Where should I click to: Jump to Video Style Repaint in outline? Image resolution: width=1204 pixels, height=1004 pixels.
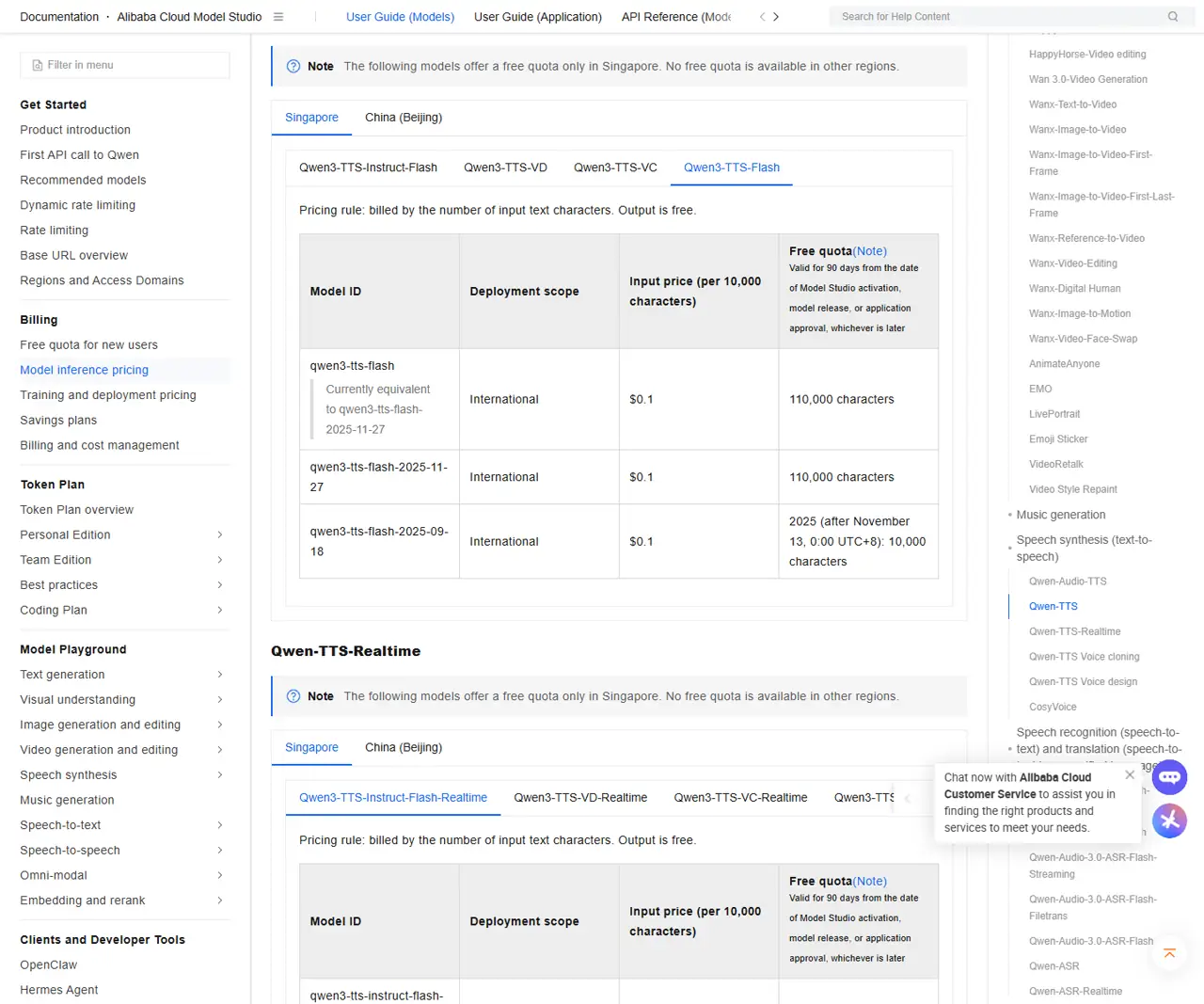point(1072,489)
